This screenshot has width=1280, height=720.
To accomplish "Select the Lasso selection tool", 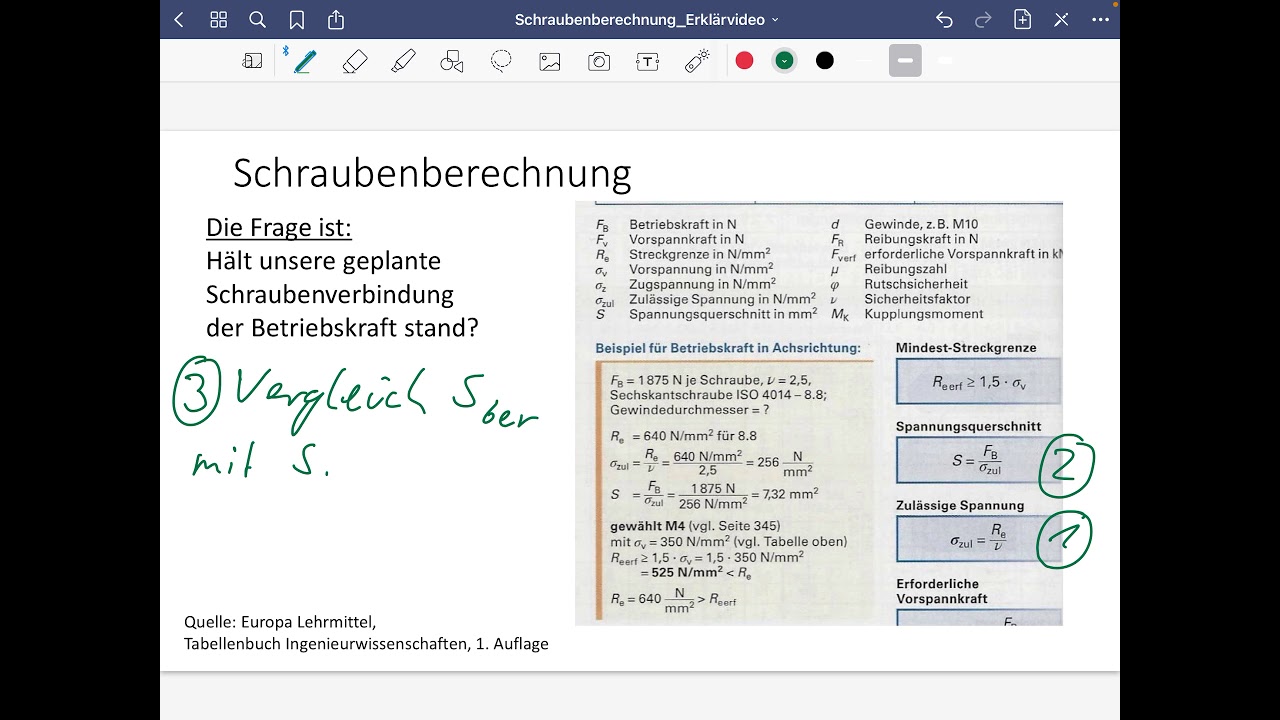I will tap(501, 61).
